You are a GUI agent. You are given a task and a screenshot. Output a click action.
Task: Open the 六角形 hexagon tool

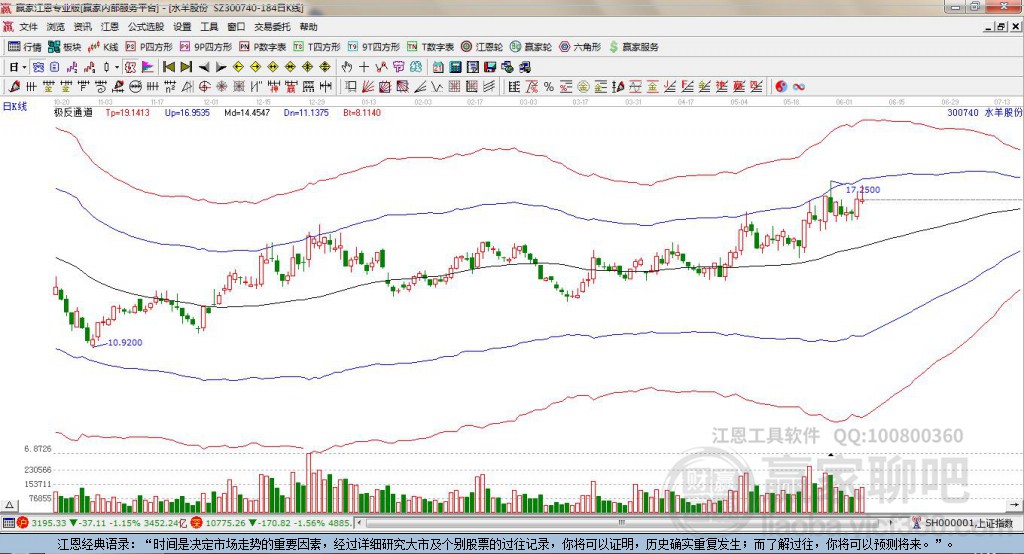(x=580, y=47)
